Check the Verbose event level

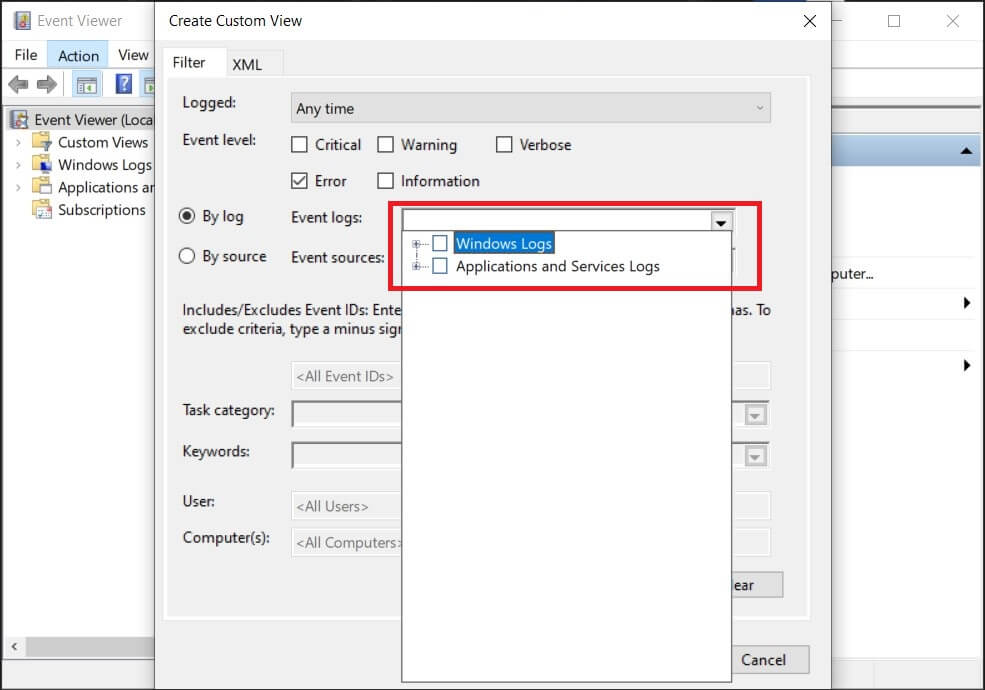tap(505, 144)
